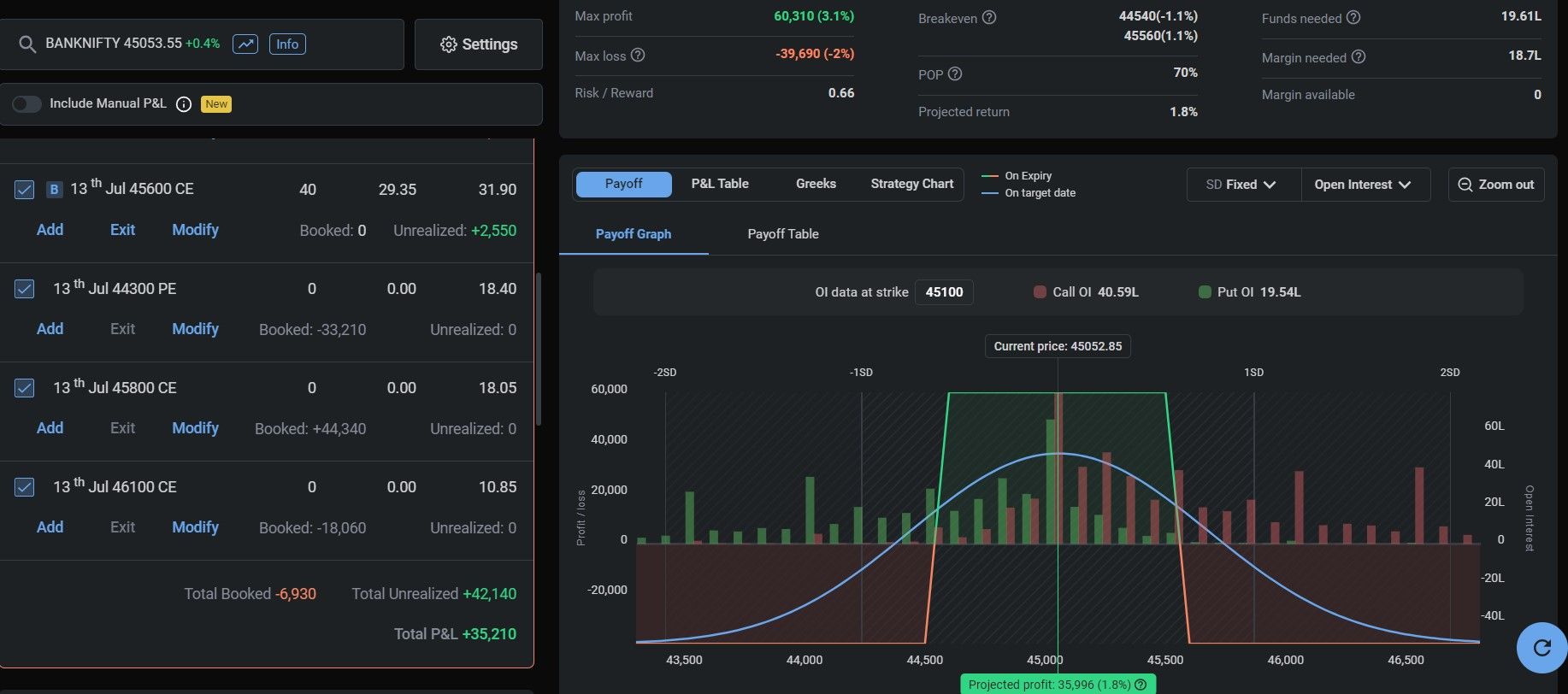The image size is (1568, 694).
Task: Click the OI strike value 45100 field
Action: (944, 292)
